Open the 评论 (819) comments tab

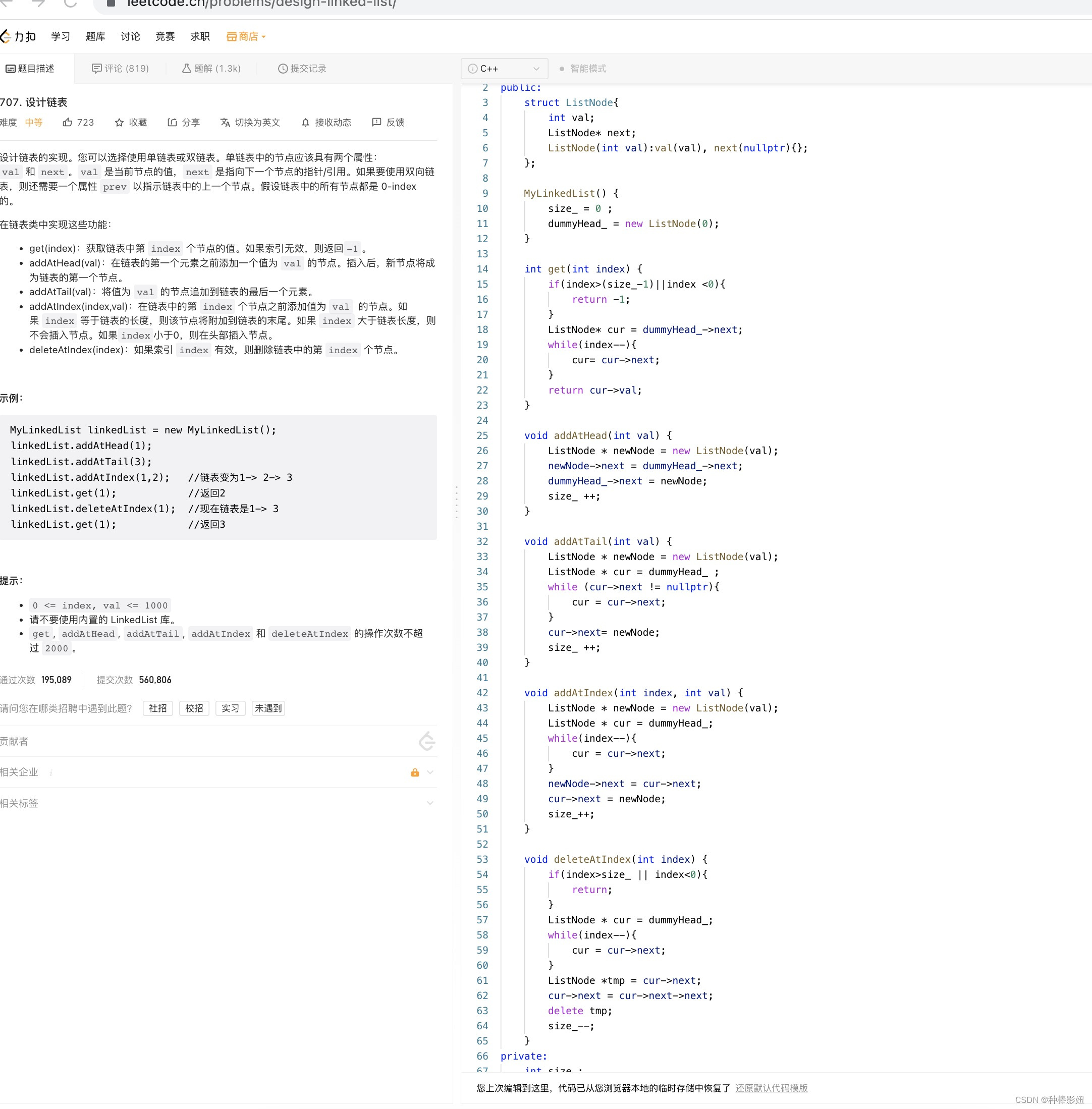point(120,68)
